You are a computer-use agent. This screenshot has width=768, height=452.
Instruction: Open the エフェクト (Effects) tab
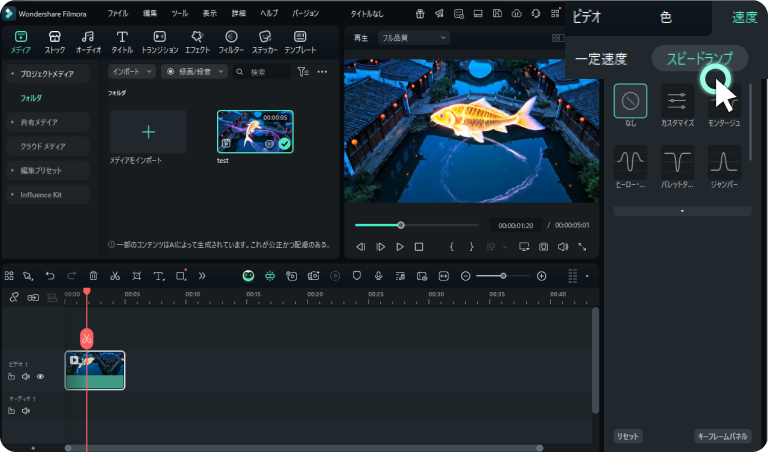click(x=197, y=42)
